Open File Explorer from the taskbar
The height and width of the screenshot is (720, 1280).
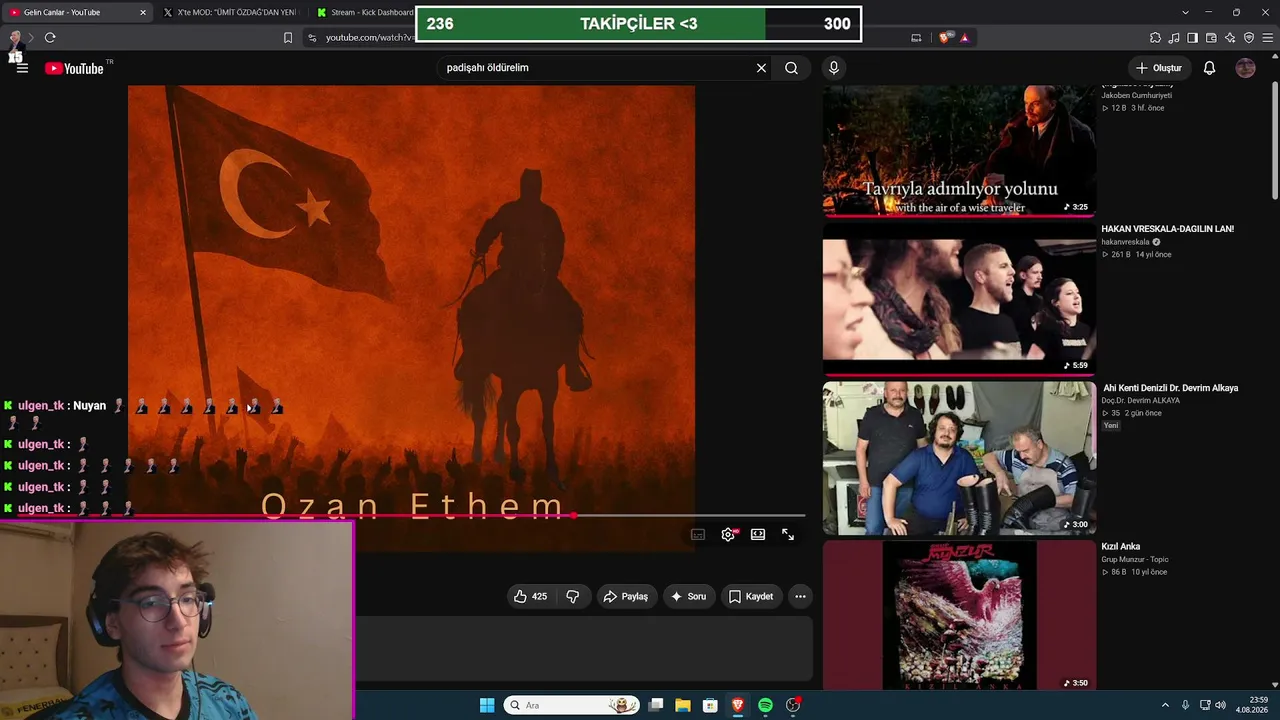(x=683, y=705)
